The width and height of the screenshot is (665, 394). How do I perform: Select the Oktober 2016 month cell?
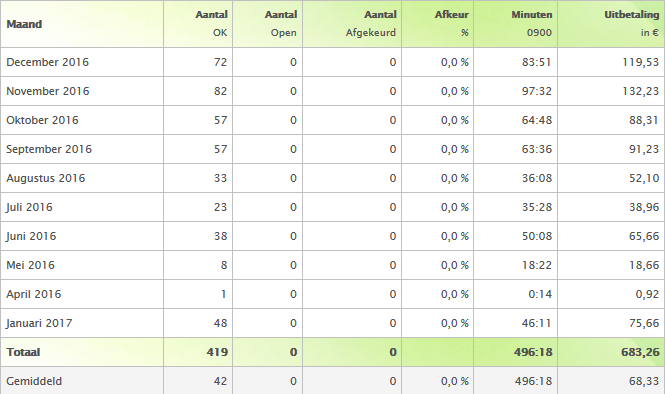[x=42, y=120]
